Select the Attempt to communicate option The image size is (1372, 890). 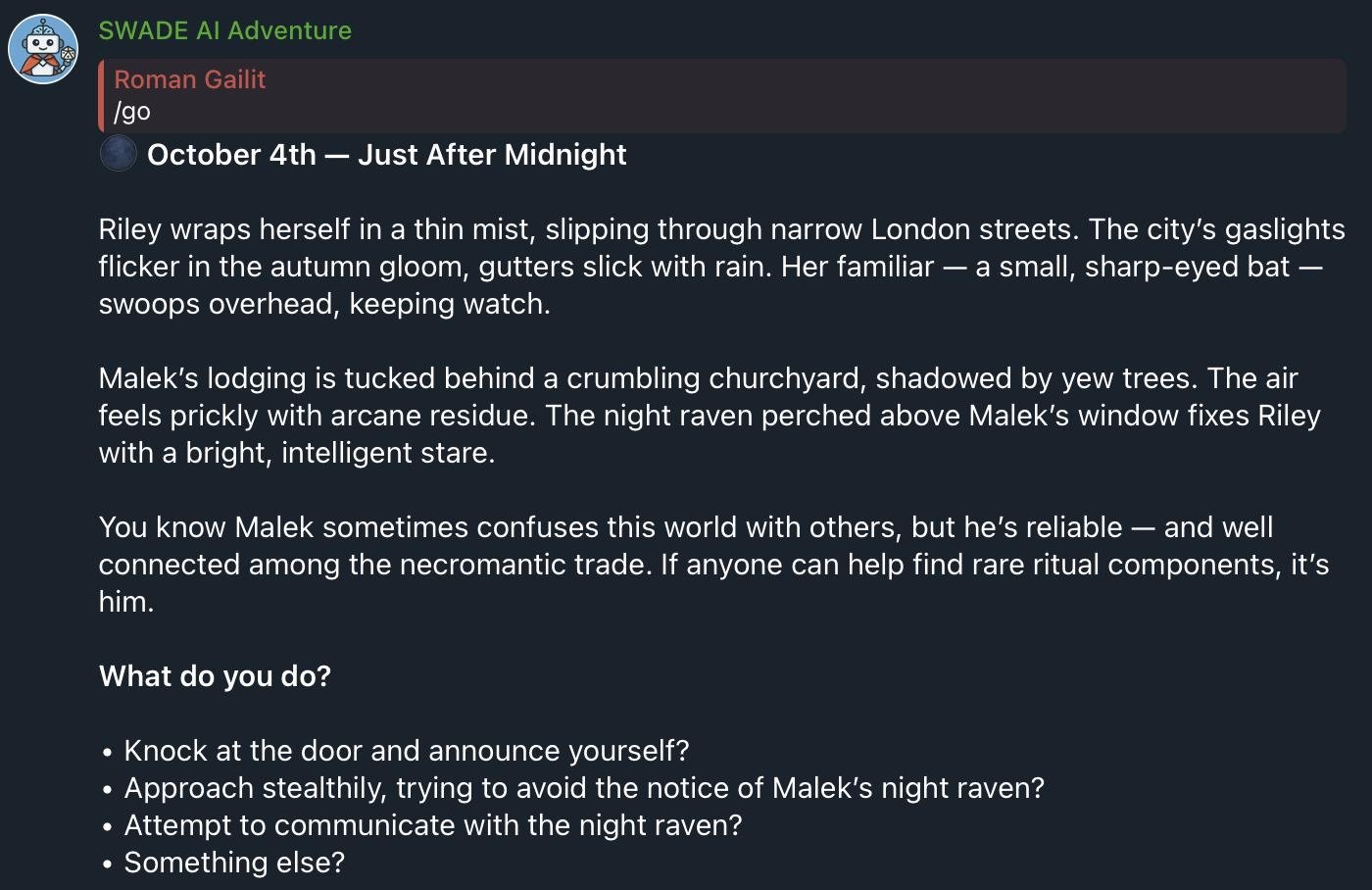(x=433, y=825)
